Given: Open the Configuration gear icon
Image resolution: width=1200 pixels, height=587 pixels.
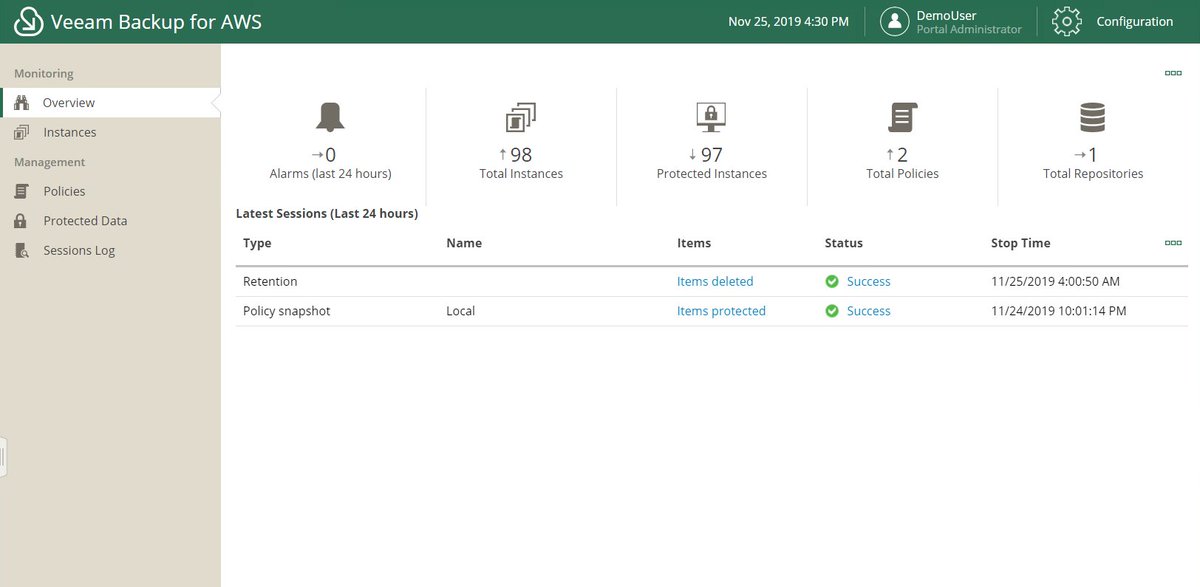Looking at the screenshot, I should [1067, 21].
